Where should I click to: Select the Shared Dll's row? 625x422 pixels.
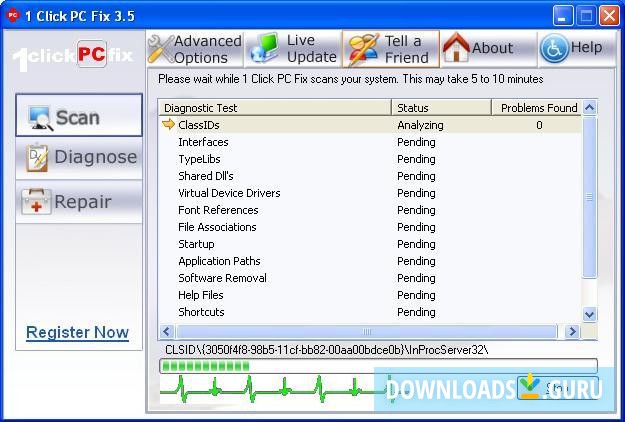pyautogui.click(x=369, y=176)
